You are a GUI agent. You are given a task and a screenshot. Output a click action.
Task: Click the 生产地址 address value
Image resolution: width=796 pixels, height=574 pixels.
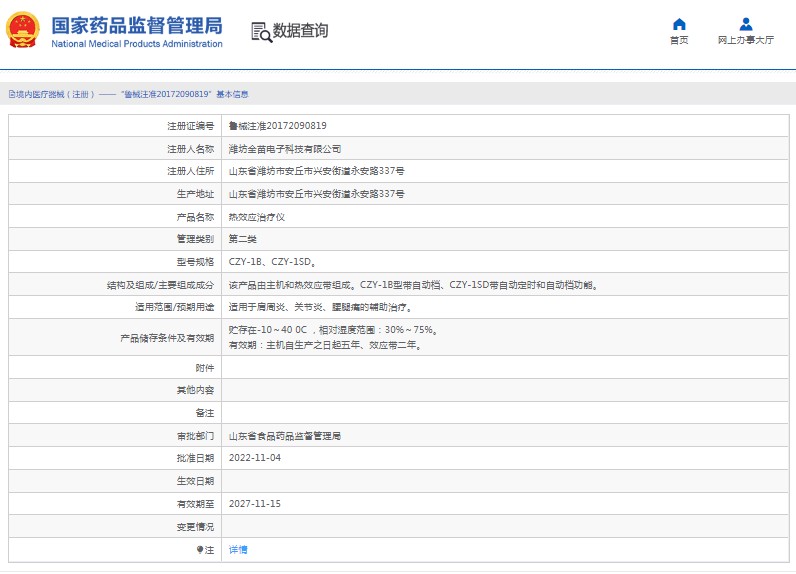click(x=316, y=194)
